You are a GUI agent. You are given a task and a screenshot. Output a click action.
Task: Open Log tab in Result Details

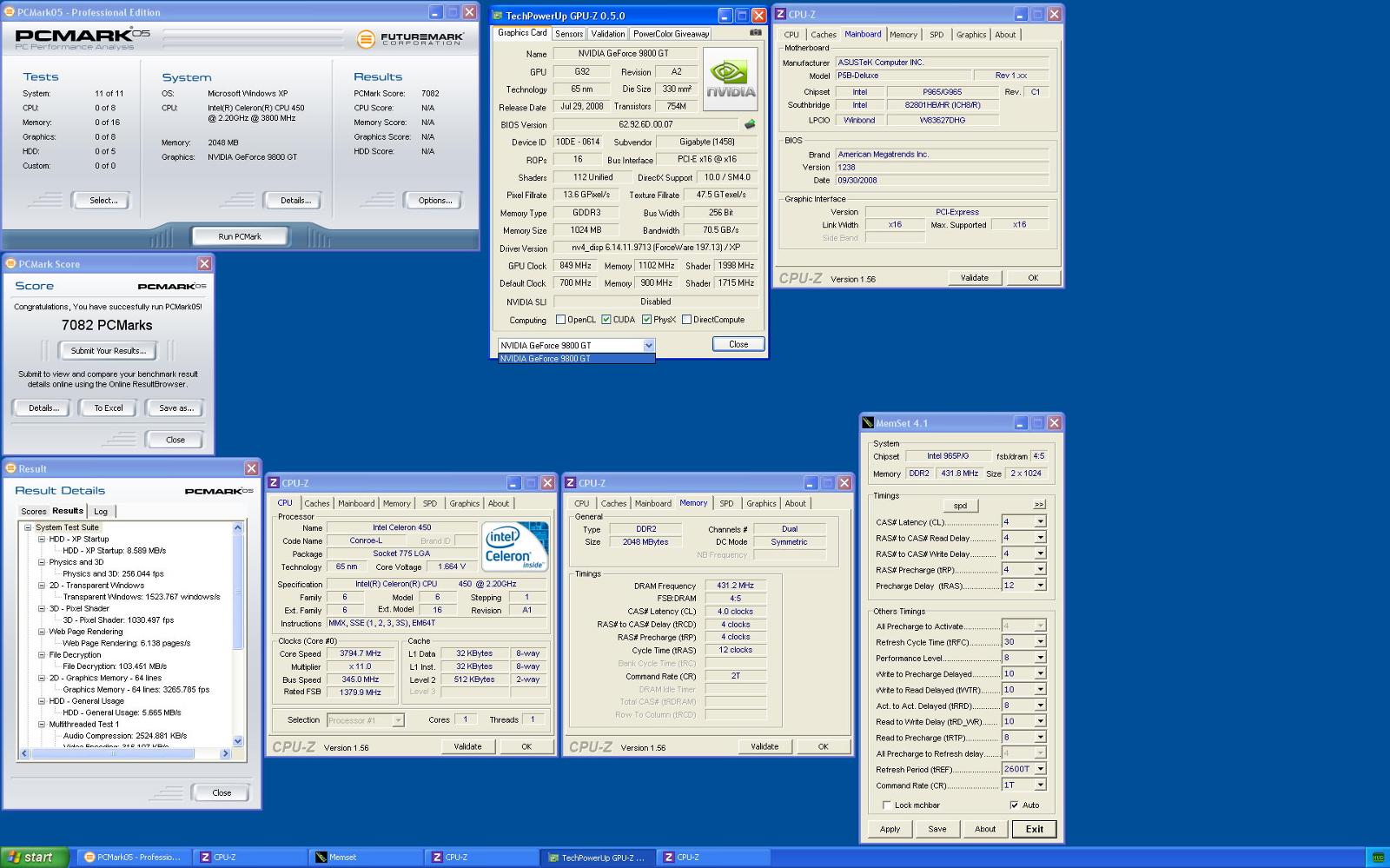101,512
